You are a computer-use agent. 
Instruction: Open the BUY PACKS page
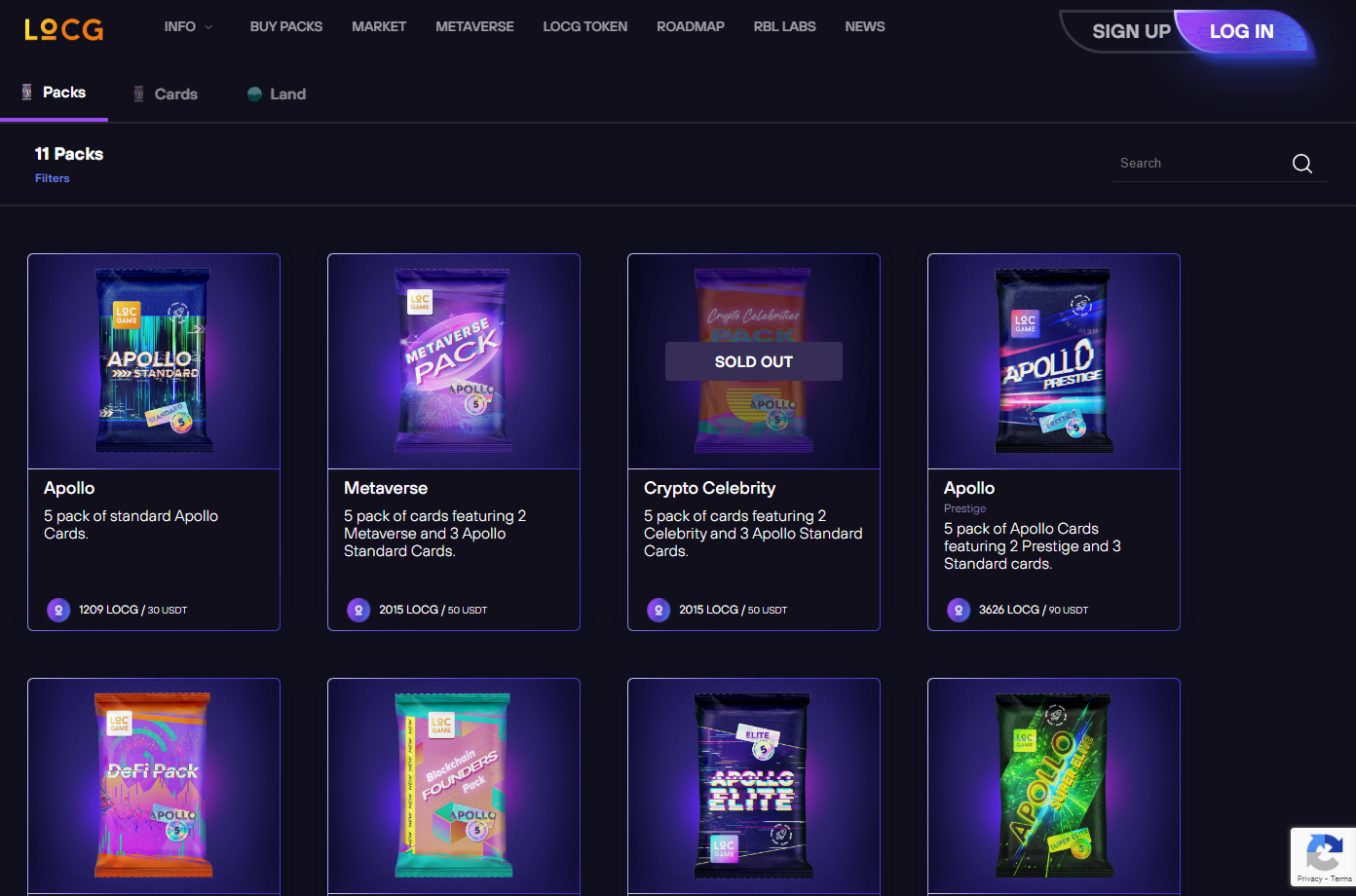pyautogui.click(x=285, y=26)
